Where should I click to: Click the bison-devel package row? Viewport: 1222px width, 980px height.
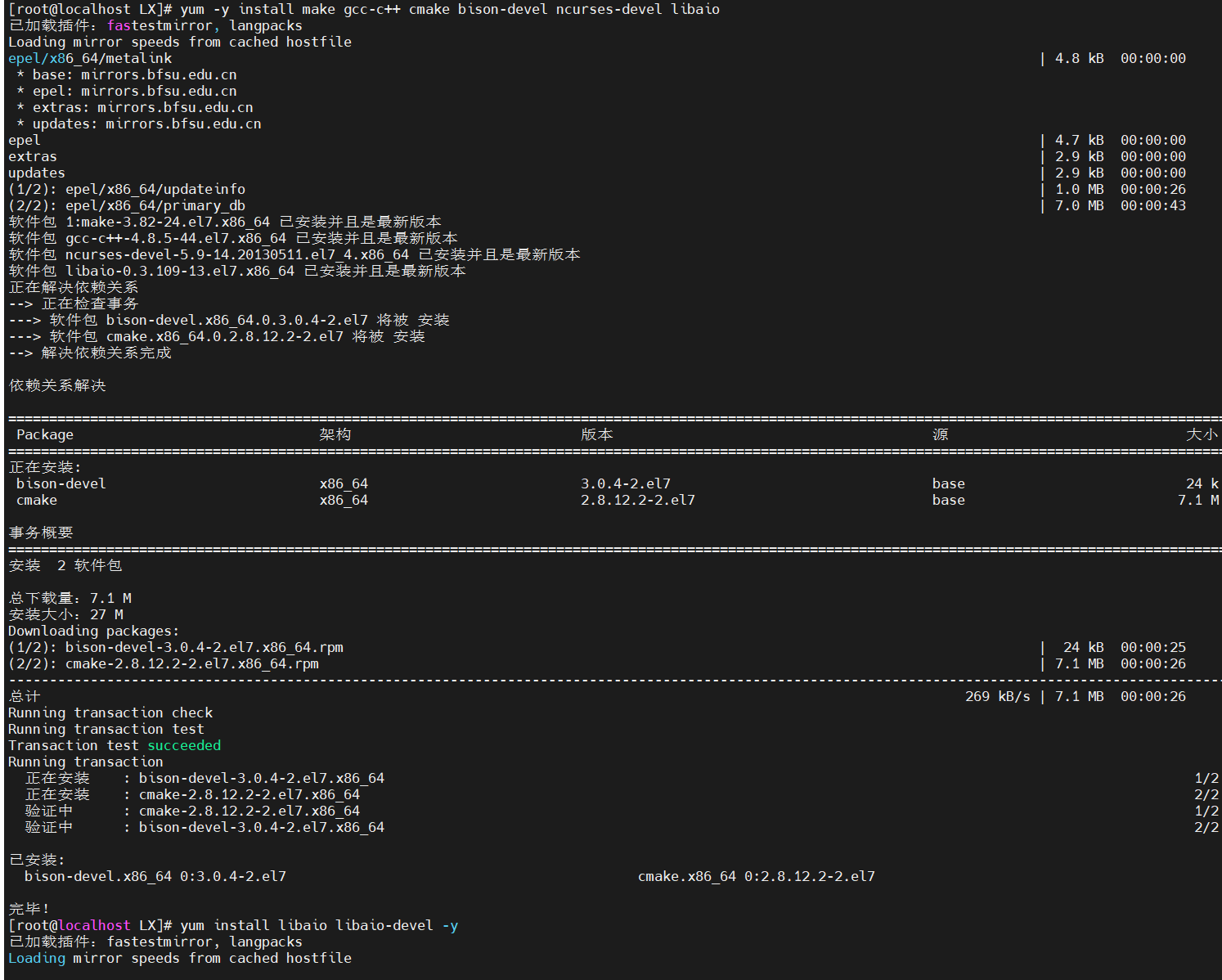coord(60,483)
